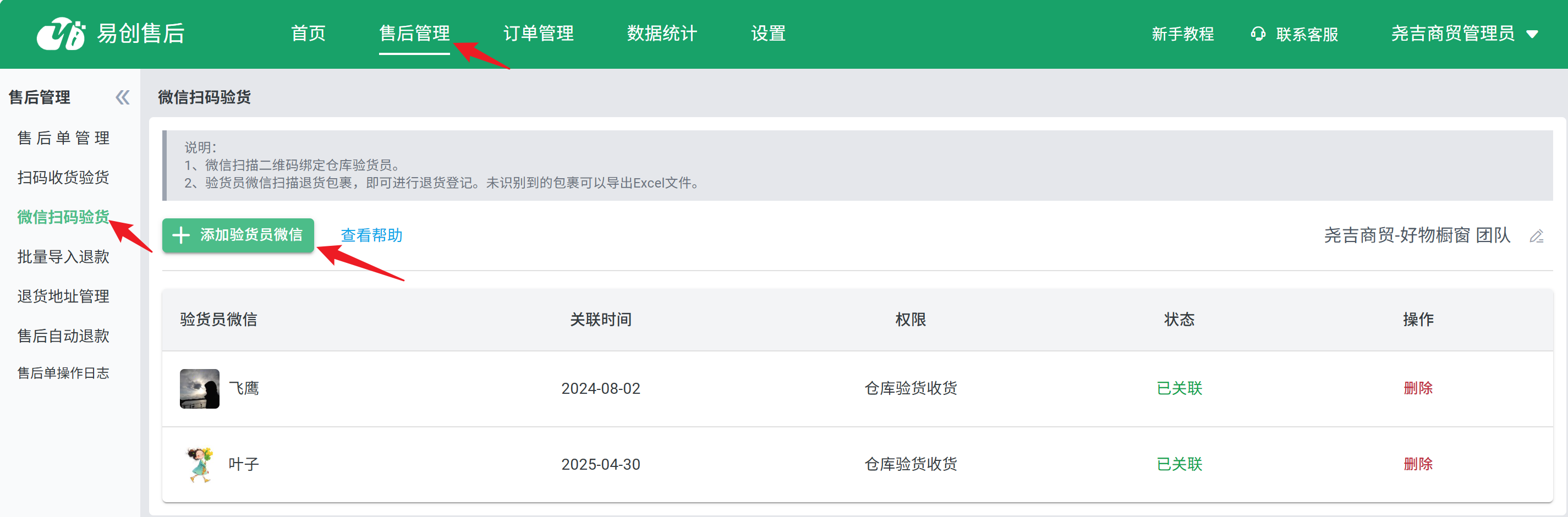Click the pencil icon to edit team name
1568x517 pixels.
1536,236
